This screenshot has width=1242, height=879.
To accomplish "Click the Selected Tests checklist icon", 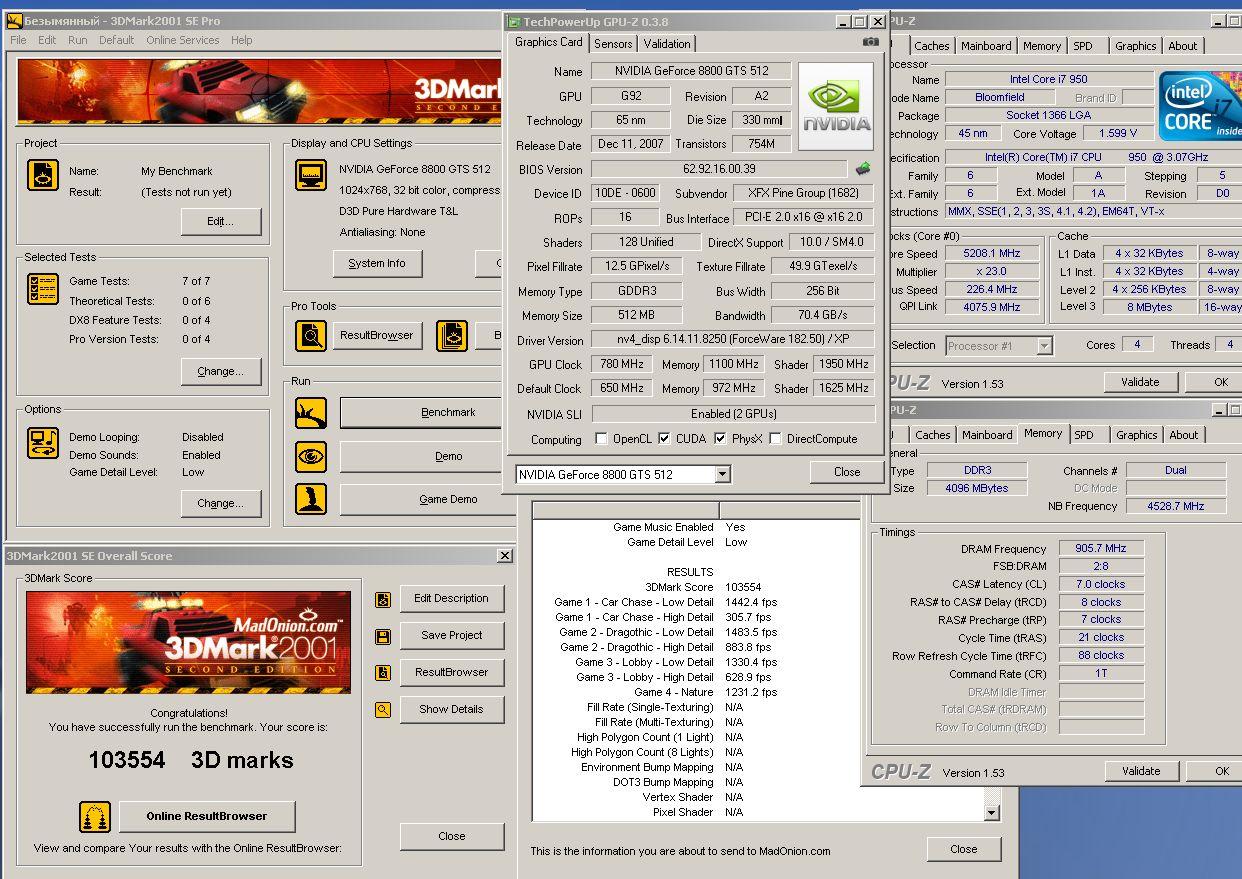I will point(43,289).
